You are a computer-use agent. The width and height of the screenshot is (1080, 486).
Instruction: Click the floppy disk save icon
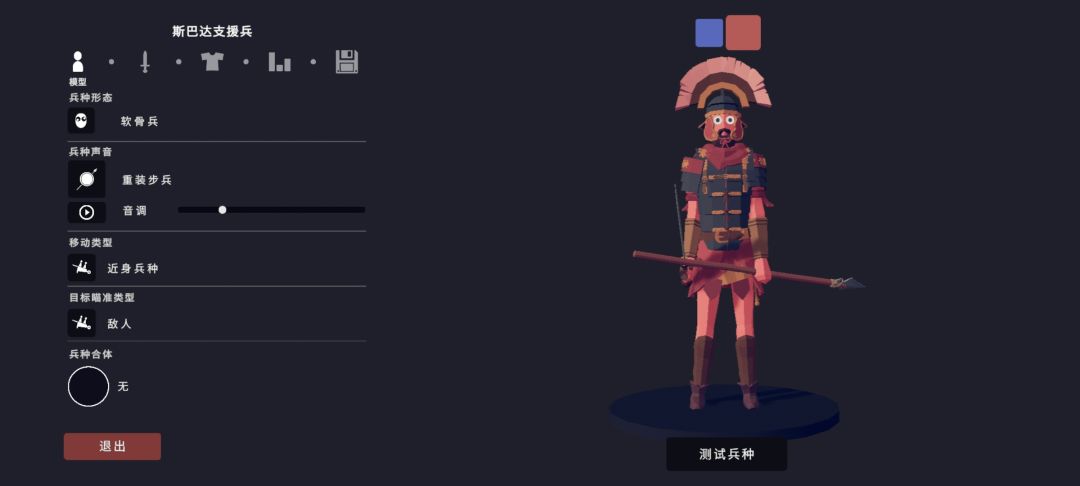point(347,61)
